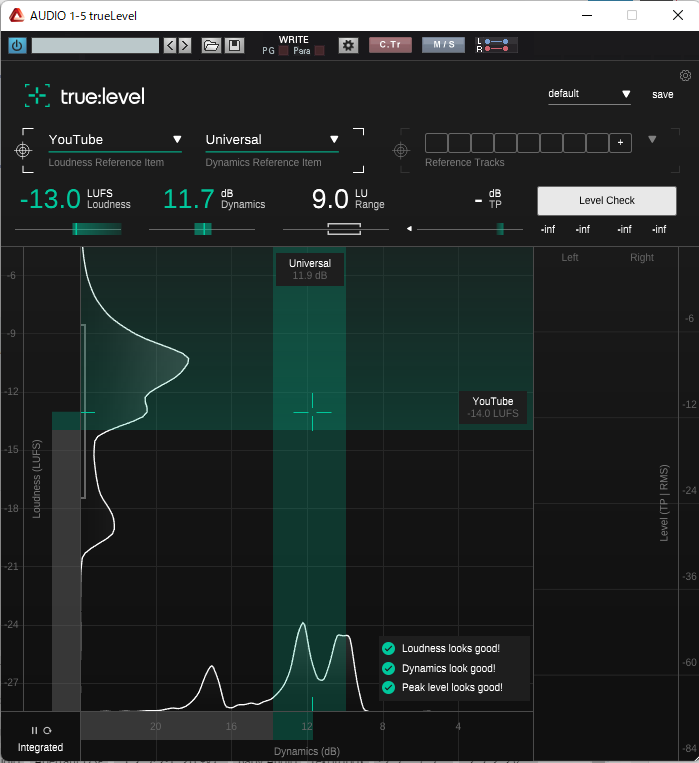Click the Universal 11.9 dB label

pyautogui.click(x=310, y=269)
